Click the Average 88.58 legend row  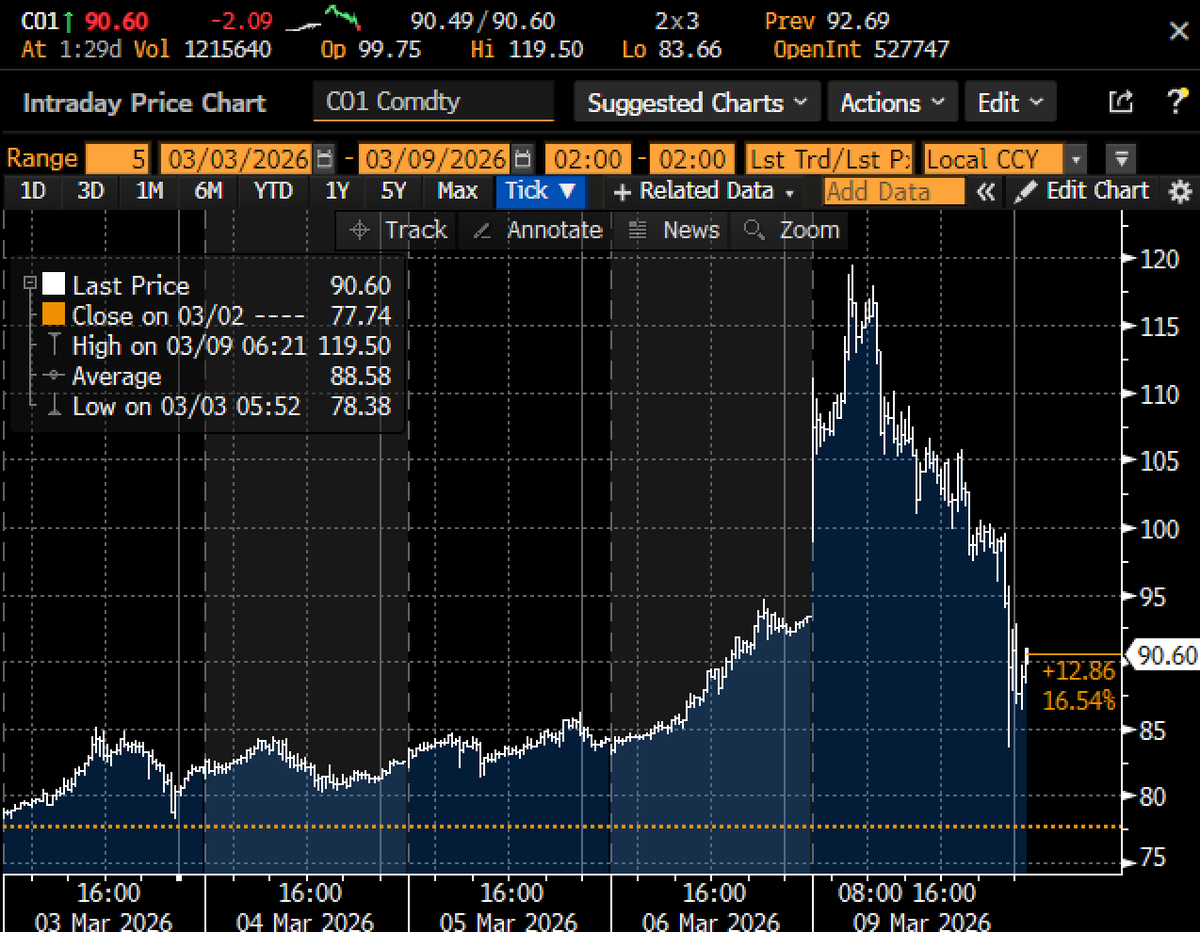[217, 377]
